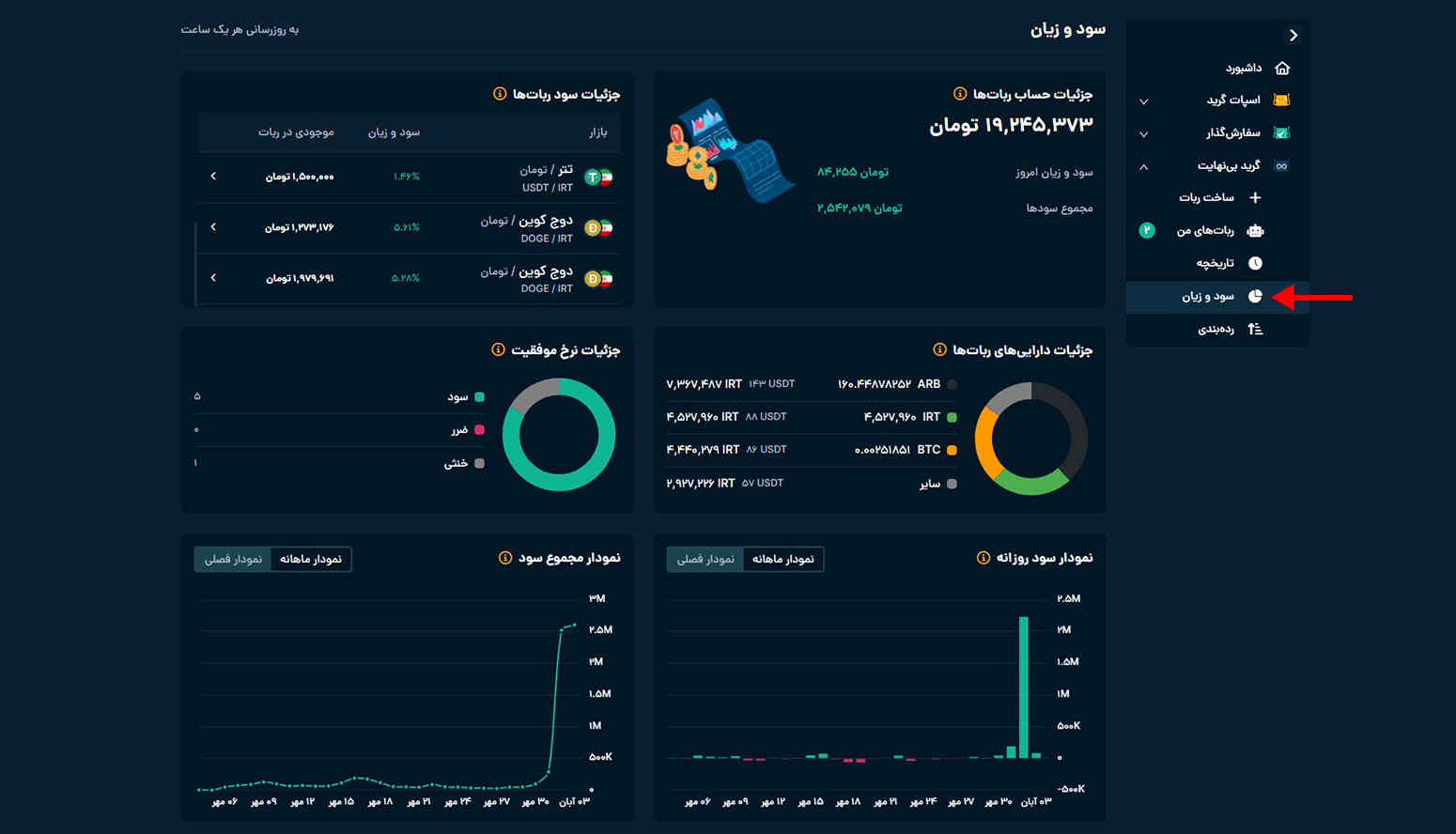Select نمودار ماهانه tab in daily profit chart
1456x834 pixels.
tap(782, 559)
